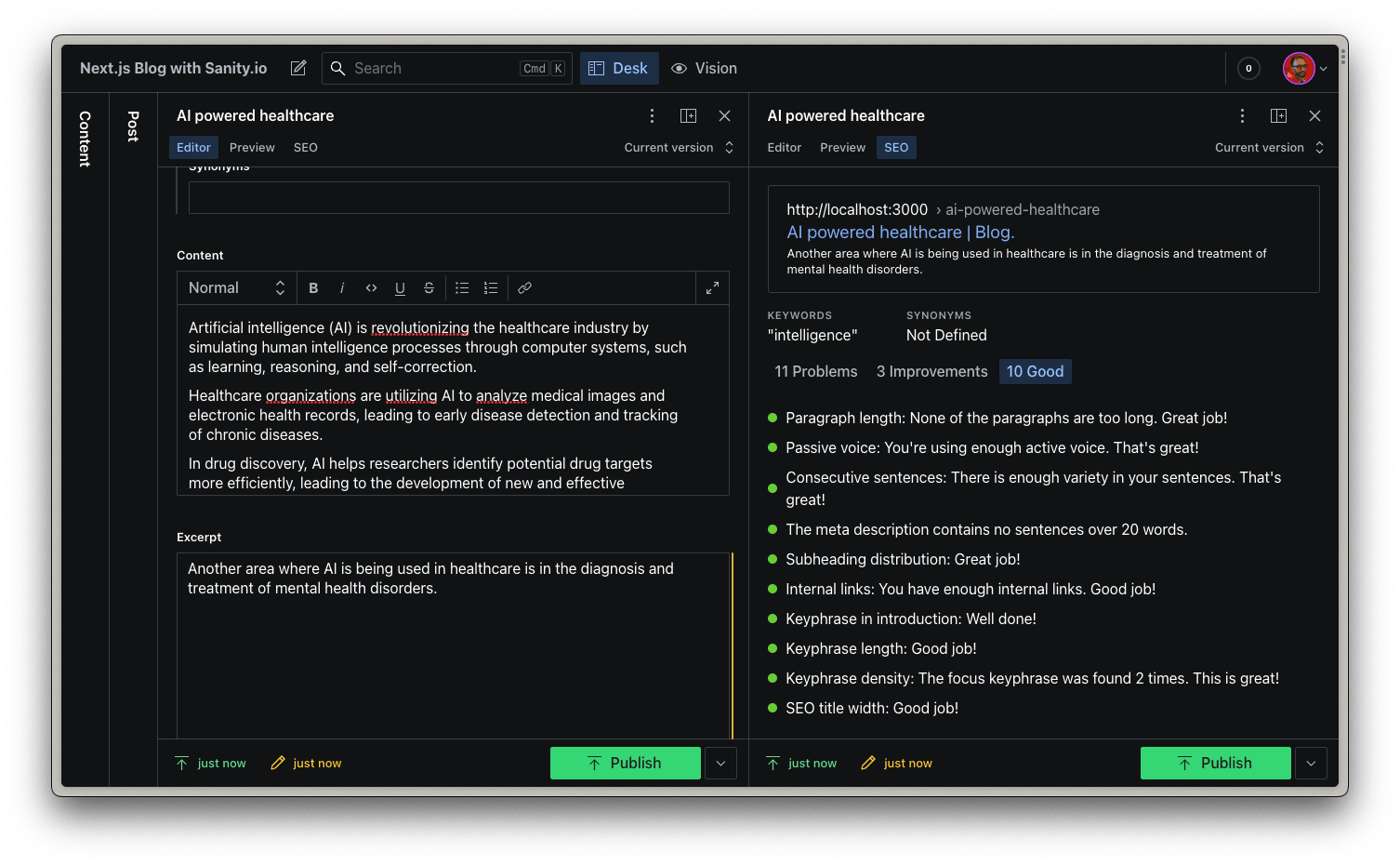Close the right AI powered healthcare pane
The image size is (1400, 865).
1314,115
